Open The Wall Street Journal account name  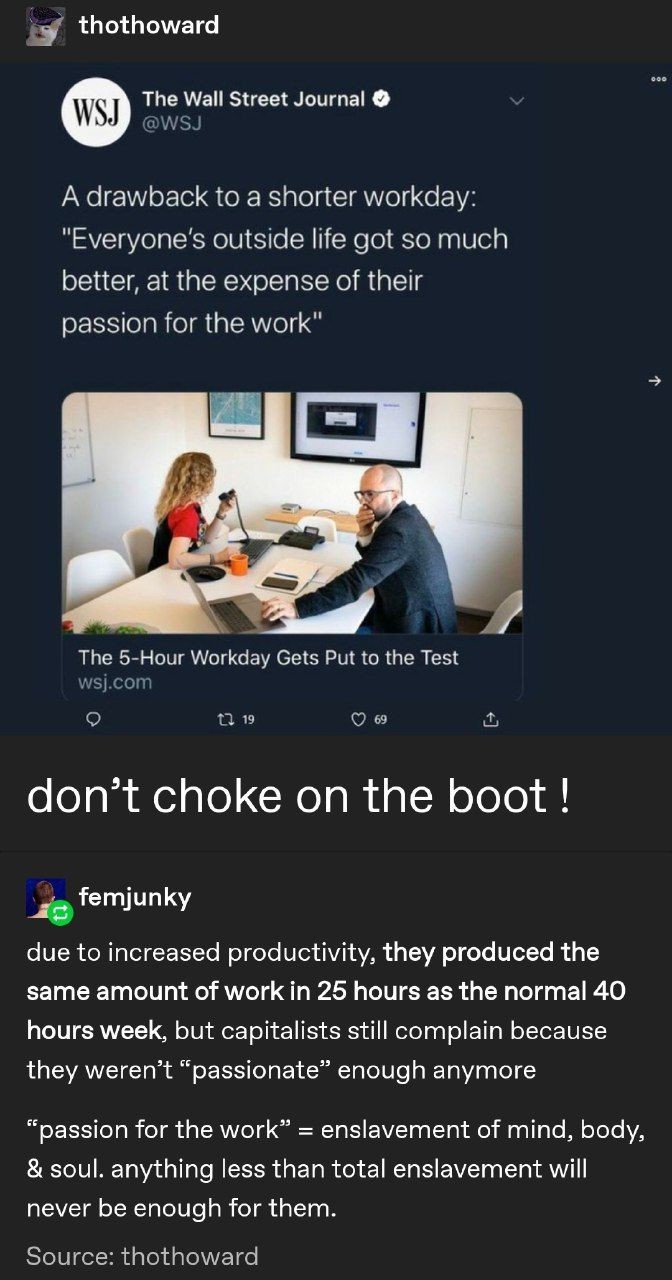[253, 98]
